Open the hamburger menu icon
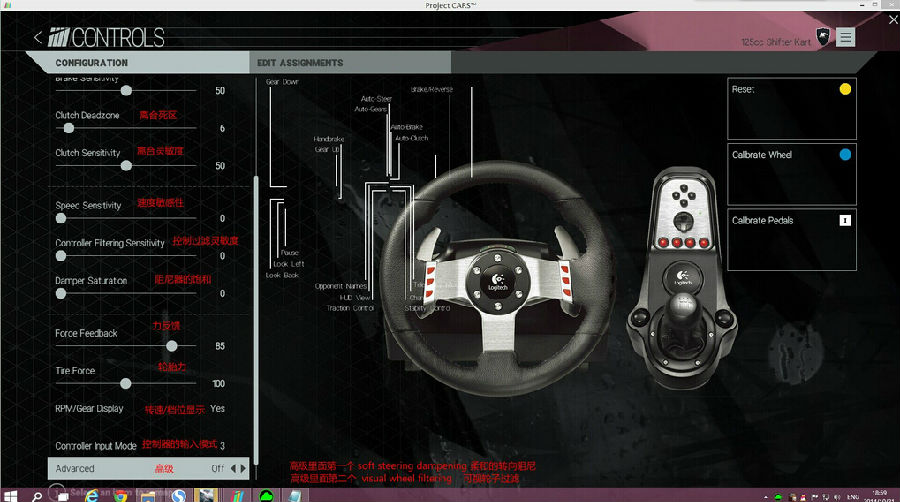This screenshot has height=502, width=900. pyautogui.click(x=845, y=37)
